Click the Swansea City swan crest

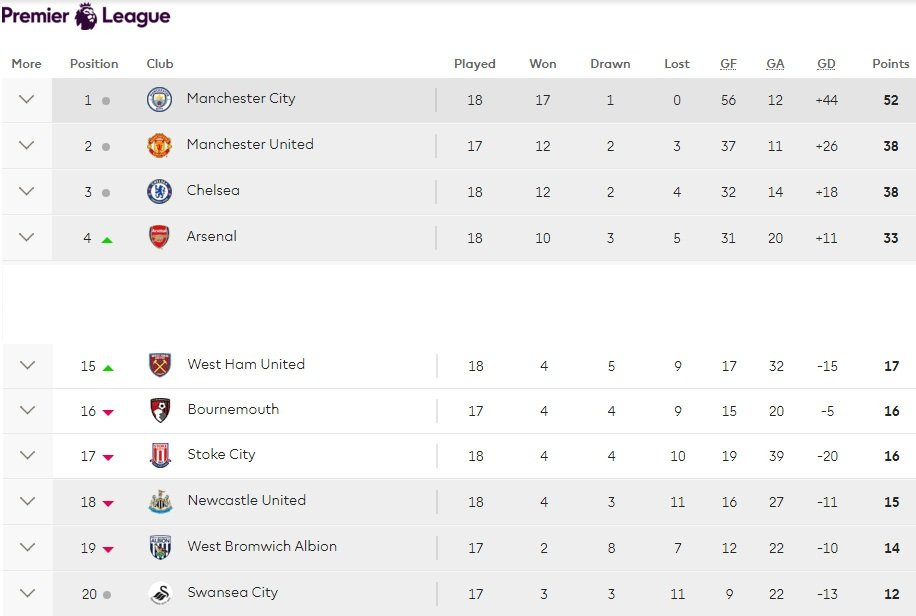[160, 593]
